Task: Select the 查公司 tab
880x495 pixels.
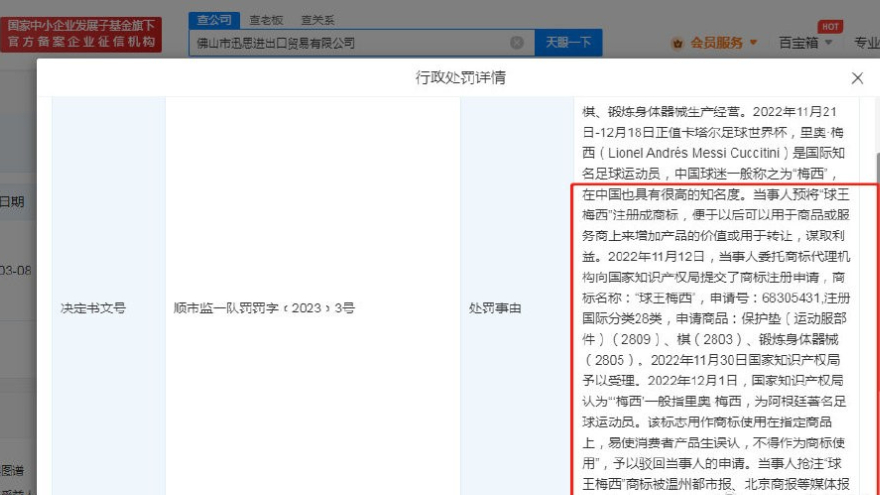Action: point(212,19)
